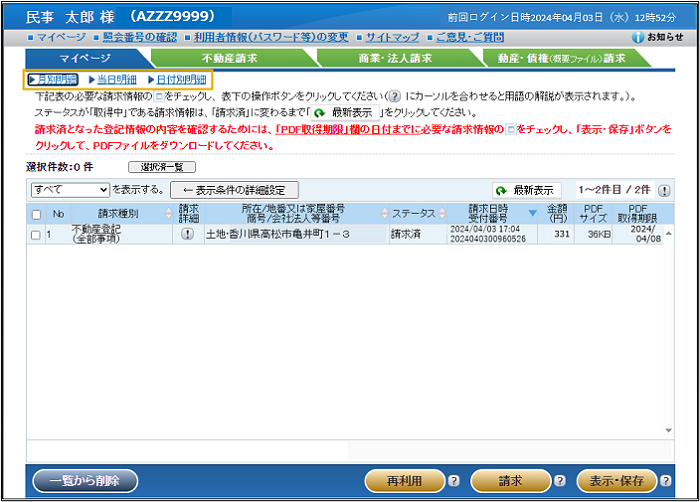Click the 表示条件の詳細設定 button
The height and width of the screenshot is (502, 700).
[234, 189]
